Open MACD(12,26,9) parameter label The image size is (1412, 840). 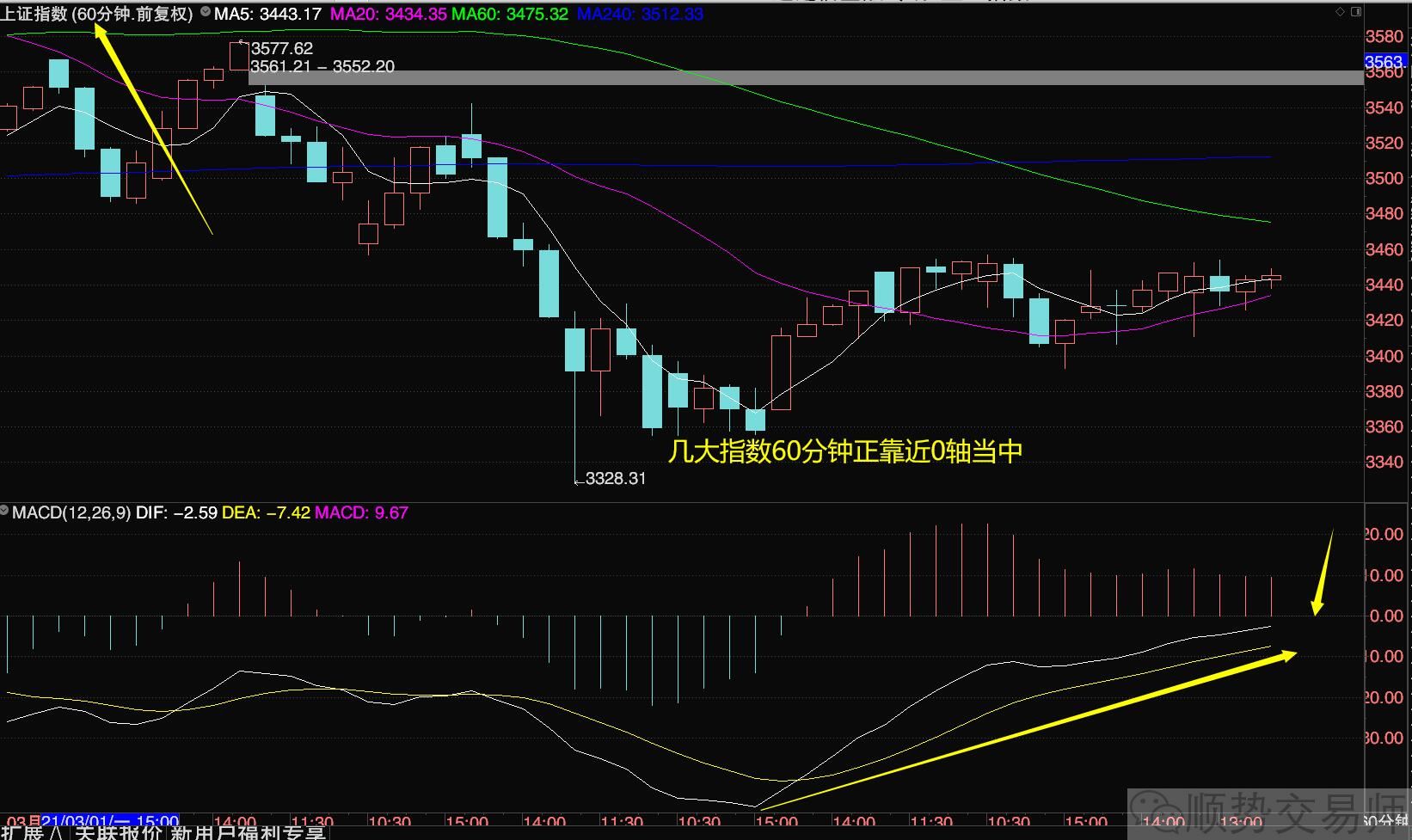point(71,512)
